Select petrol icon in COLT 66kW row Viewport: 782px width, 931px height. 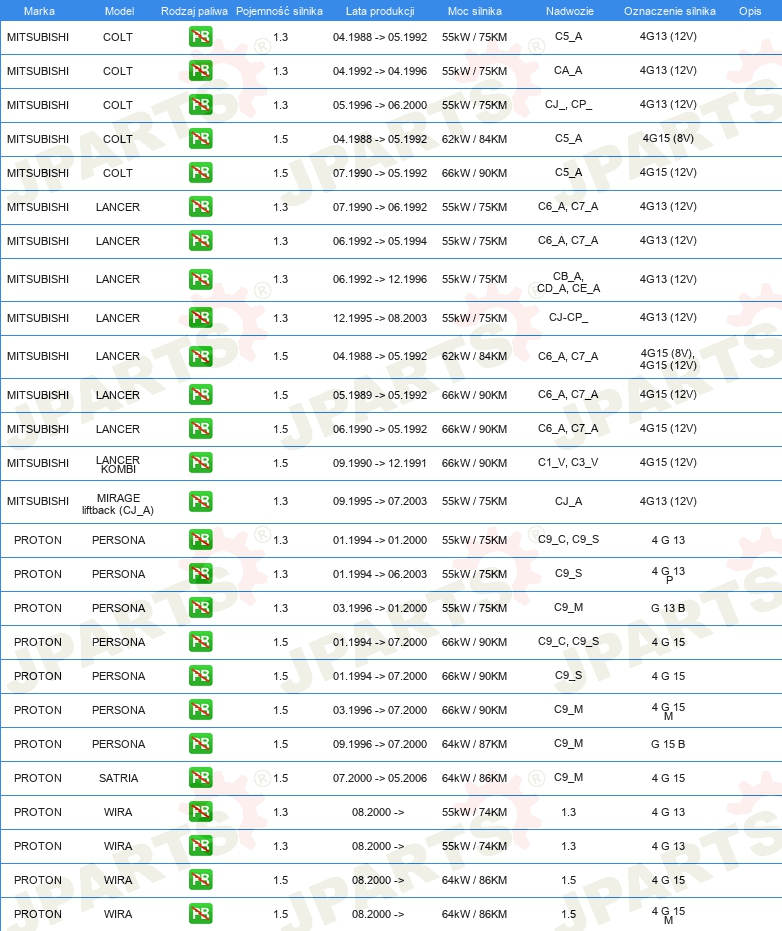201,173
